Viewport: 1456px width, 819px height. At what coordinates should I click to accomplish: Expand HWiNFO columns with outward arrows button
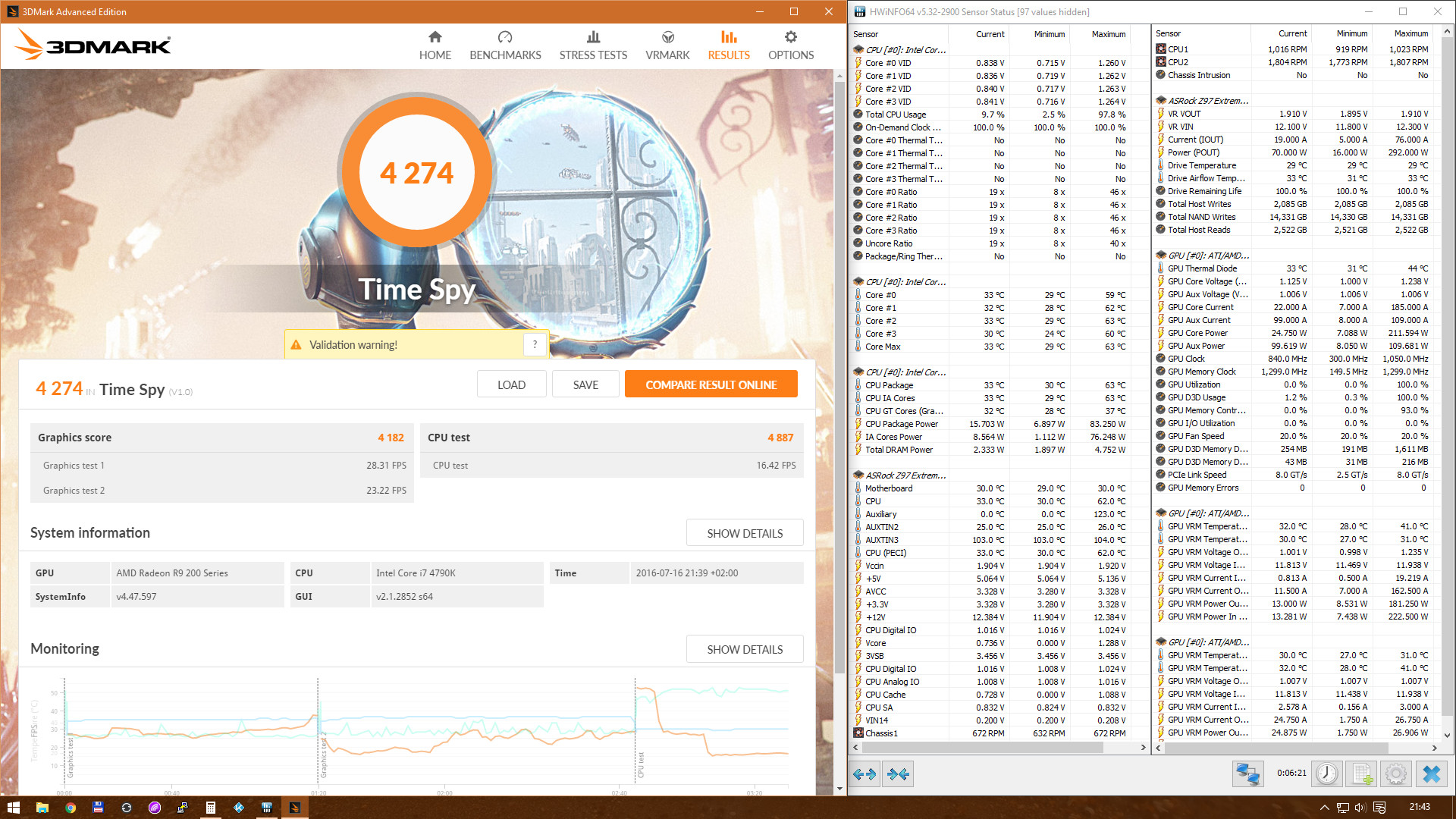864,774
